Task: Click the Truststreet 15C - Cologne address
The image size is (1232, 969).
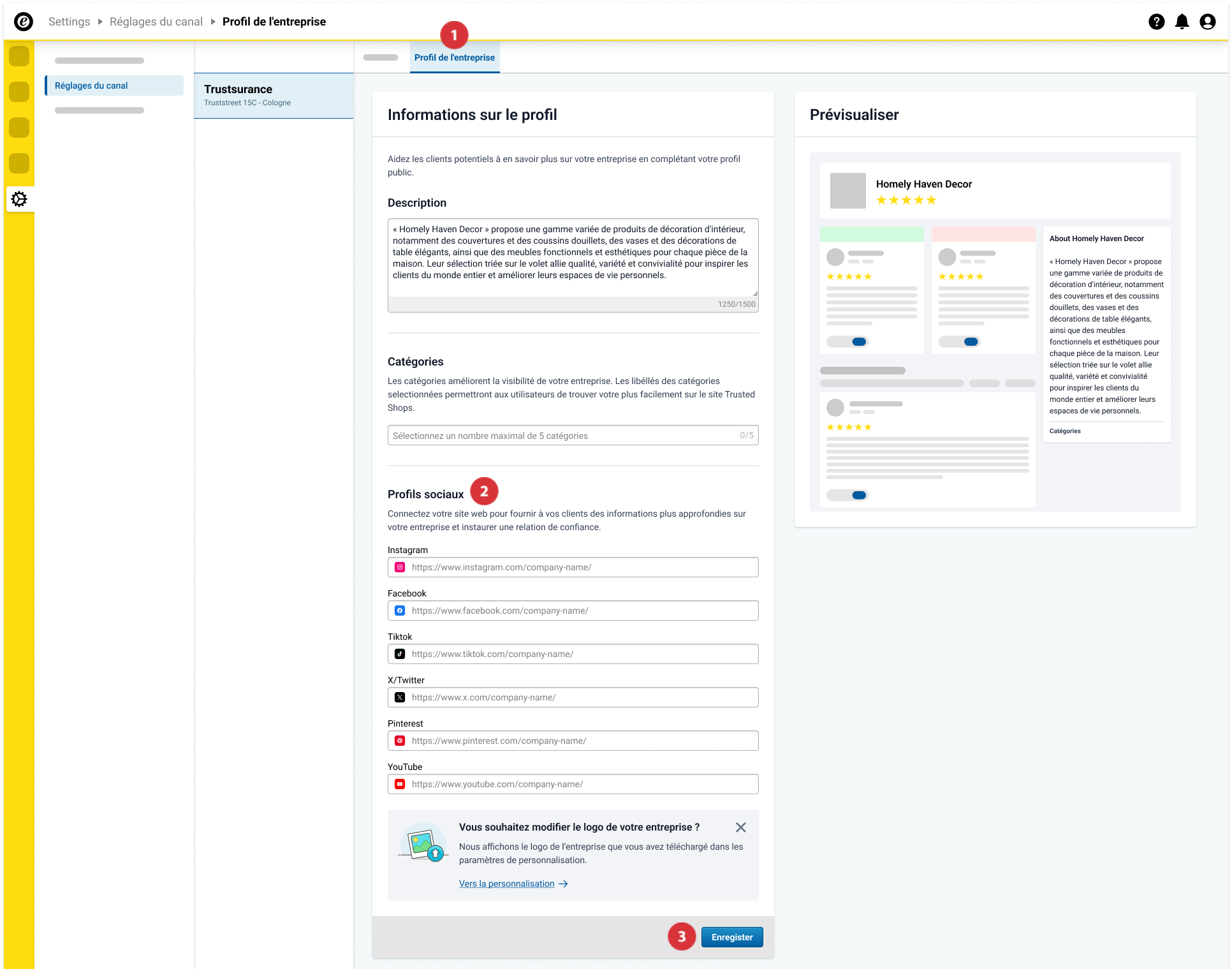Action: (x=247, y=103)
